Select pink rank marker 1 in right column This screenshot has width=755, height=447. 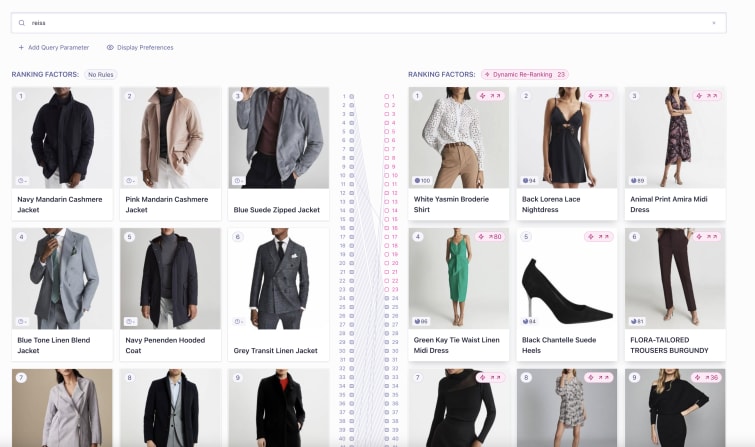click(x=386, y=96)
